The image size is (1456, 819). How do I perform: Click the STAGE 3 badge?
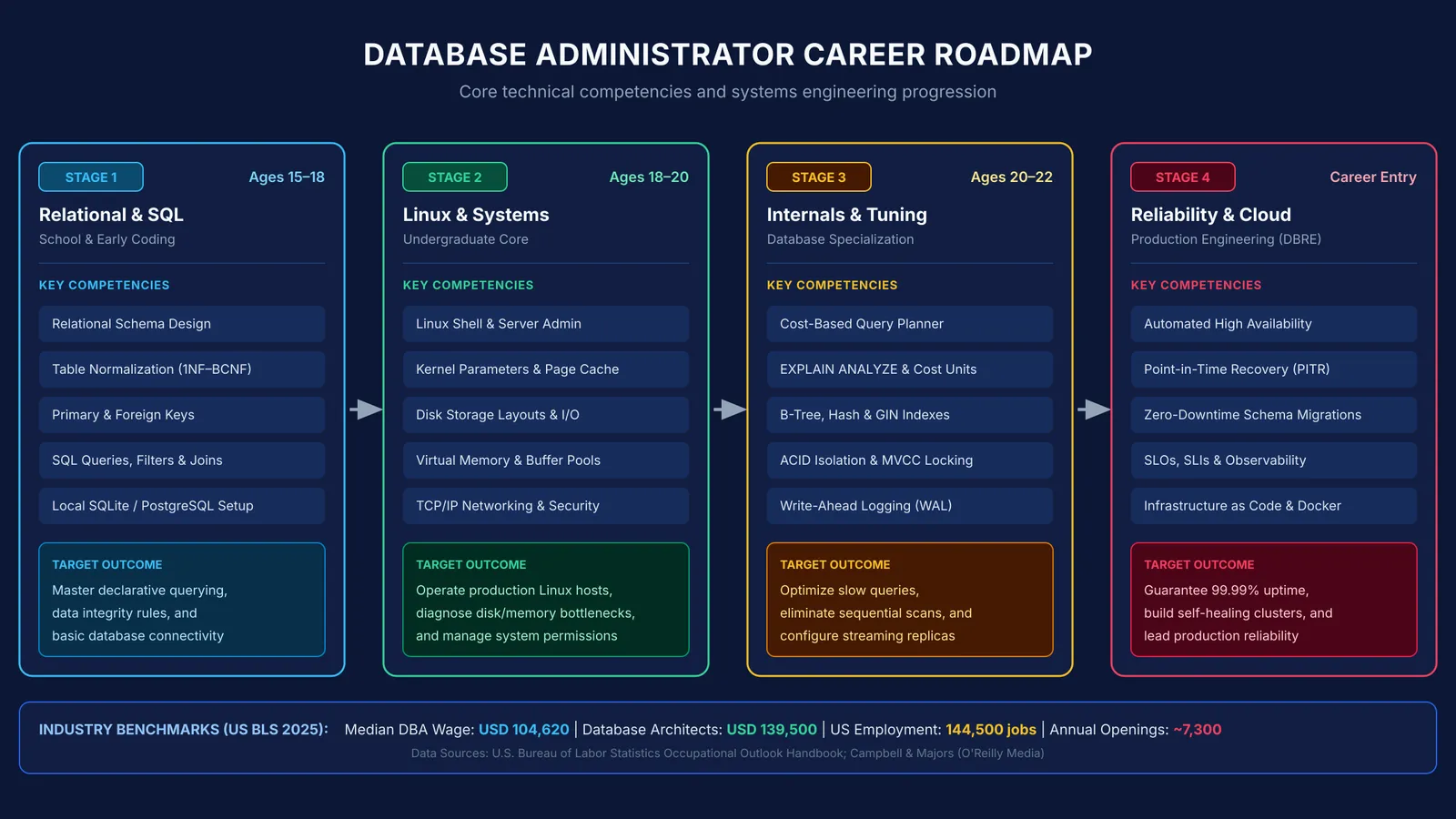click(x=819, y=177)
